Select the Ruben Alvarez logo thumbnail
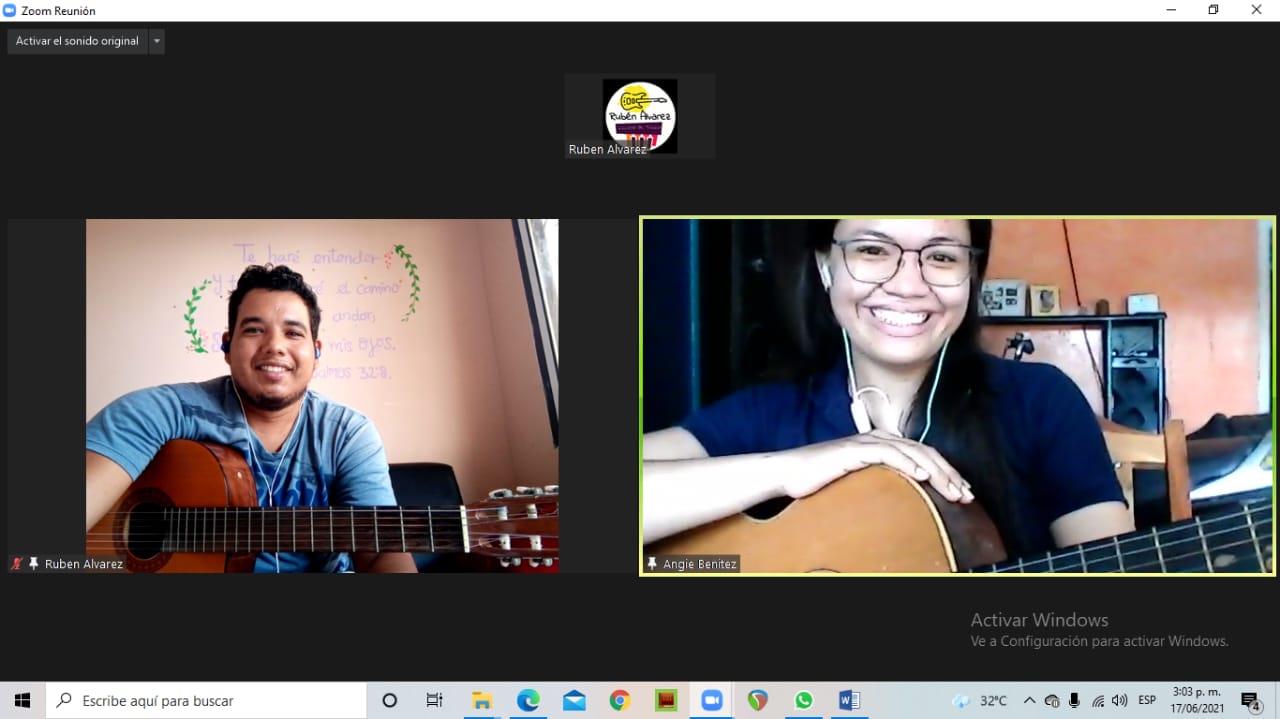1280x719 pixels. tap(640, 116)
